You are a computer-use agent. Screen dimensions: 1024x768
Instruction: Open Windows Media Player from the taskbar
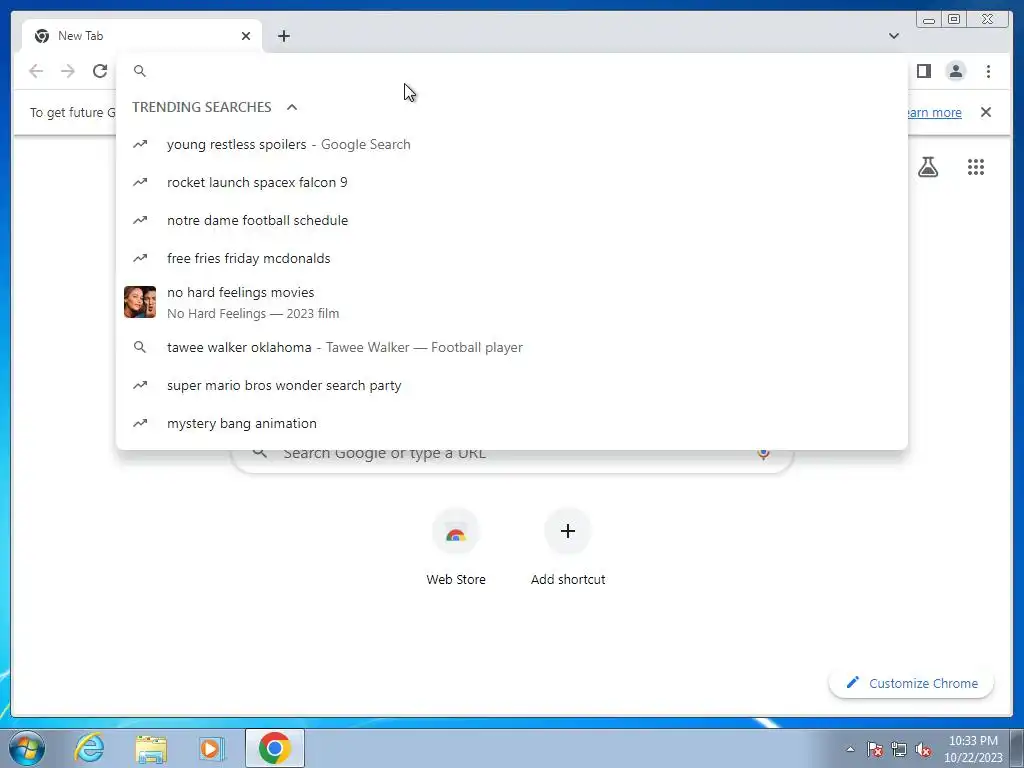[x=211, y=748]
